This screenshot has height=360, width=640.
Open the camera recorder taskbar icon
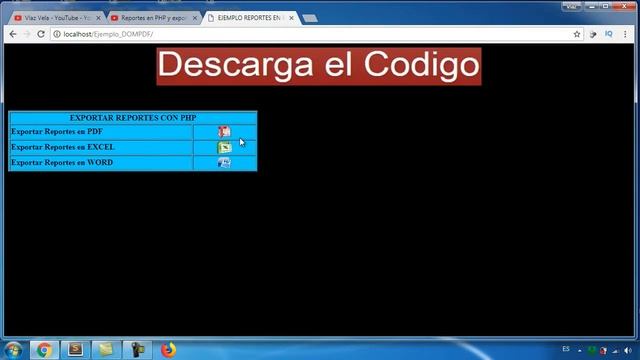point(137,350)
